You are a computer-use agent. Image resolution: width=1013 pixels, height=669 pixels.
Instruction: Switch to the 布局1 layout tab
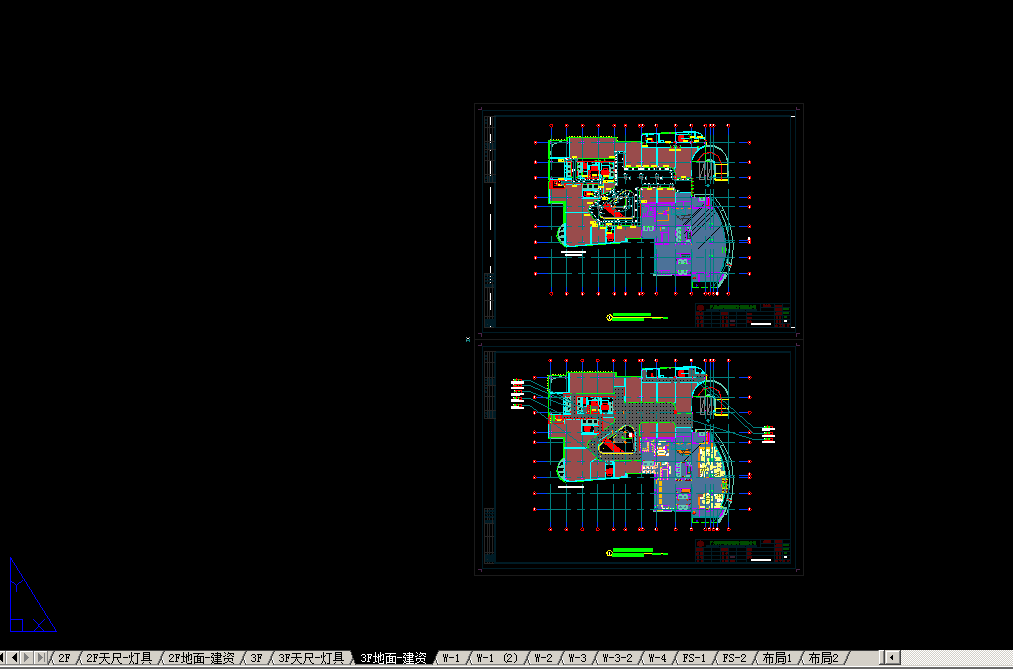tap(777, 658)
